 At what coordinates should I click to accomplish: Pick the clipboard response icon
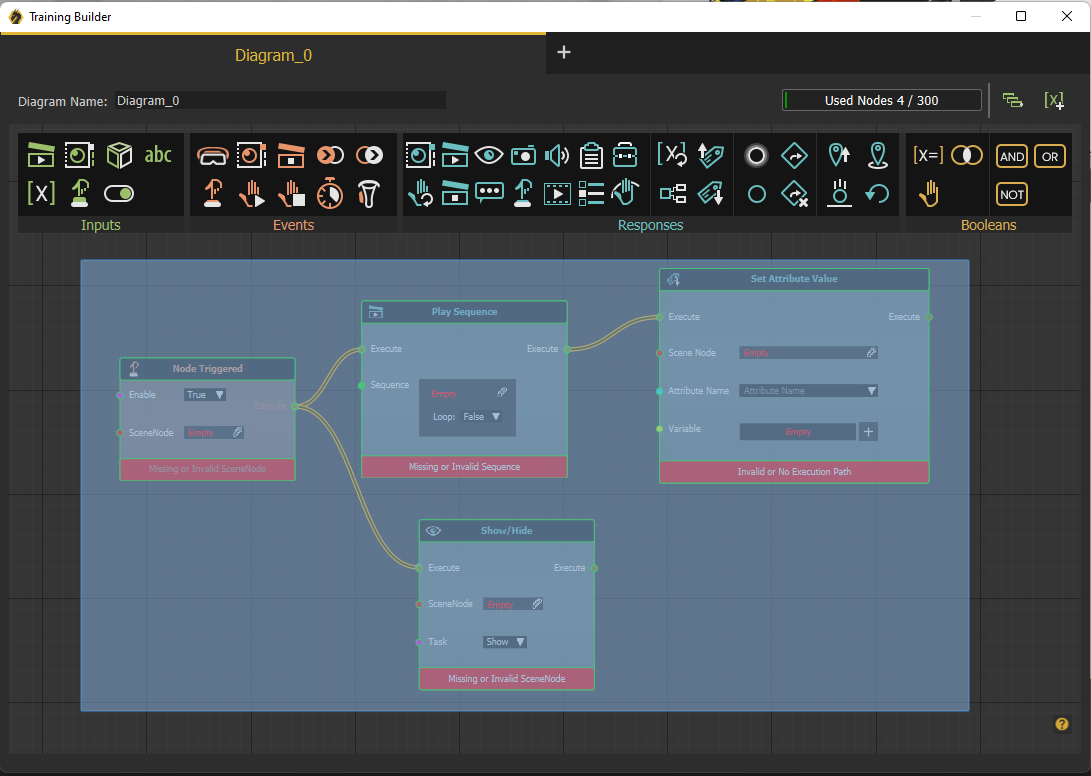pos(591,155)
